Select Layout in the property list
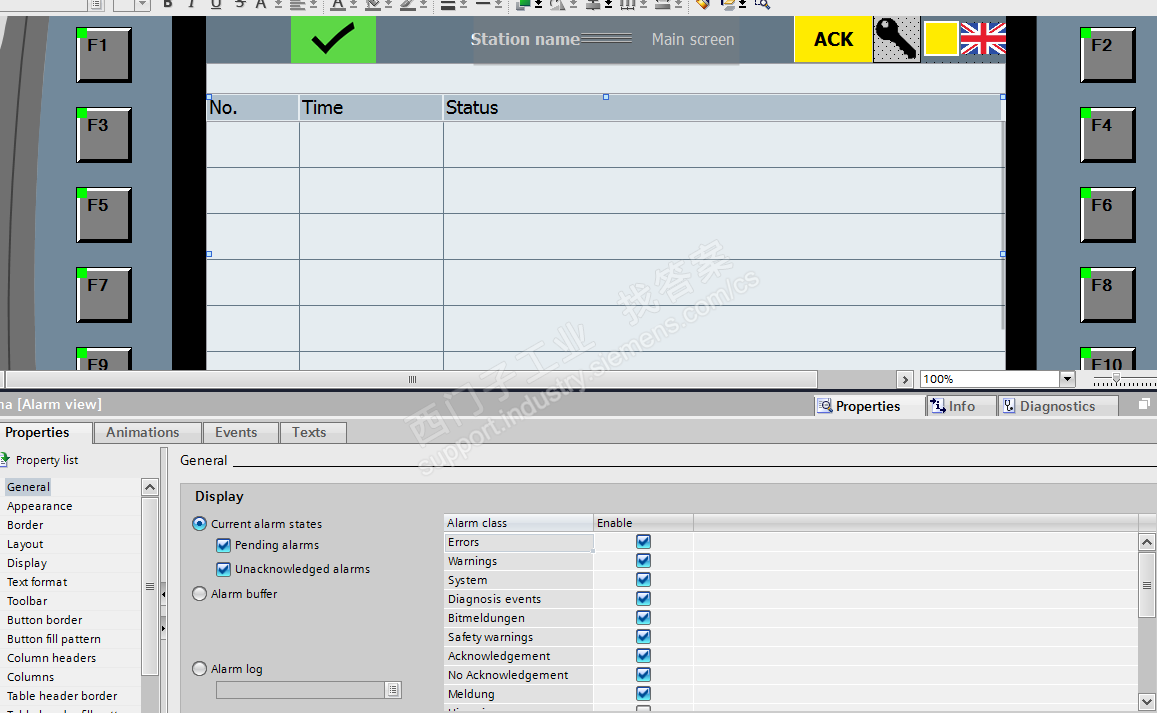 tap(25, 544)
